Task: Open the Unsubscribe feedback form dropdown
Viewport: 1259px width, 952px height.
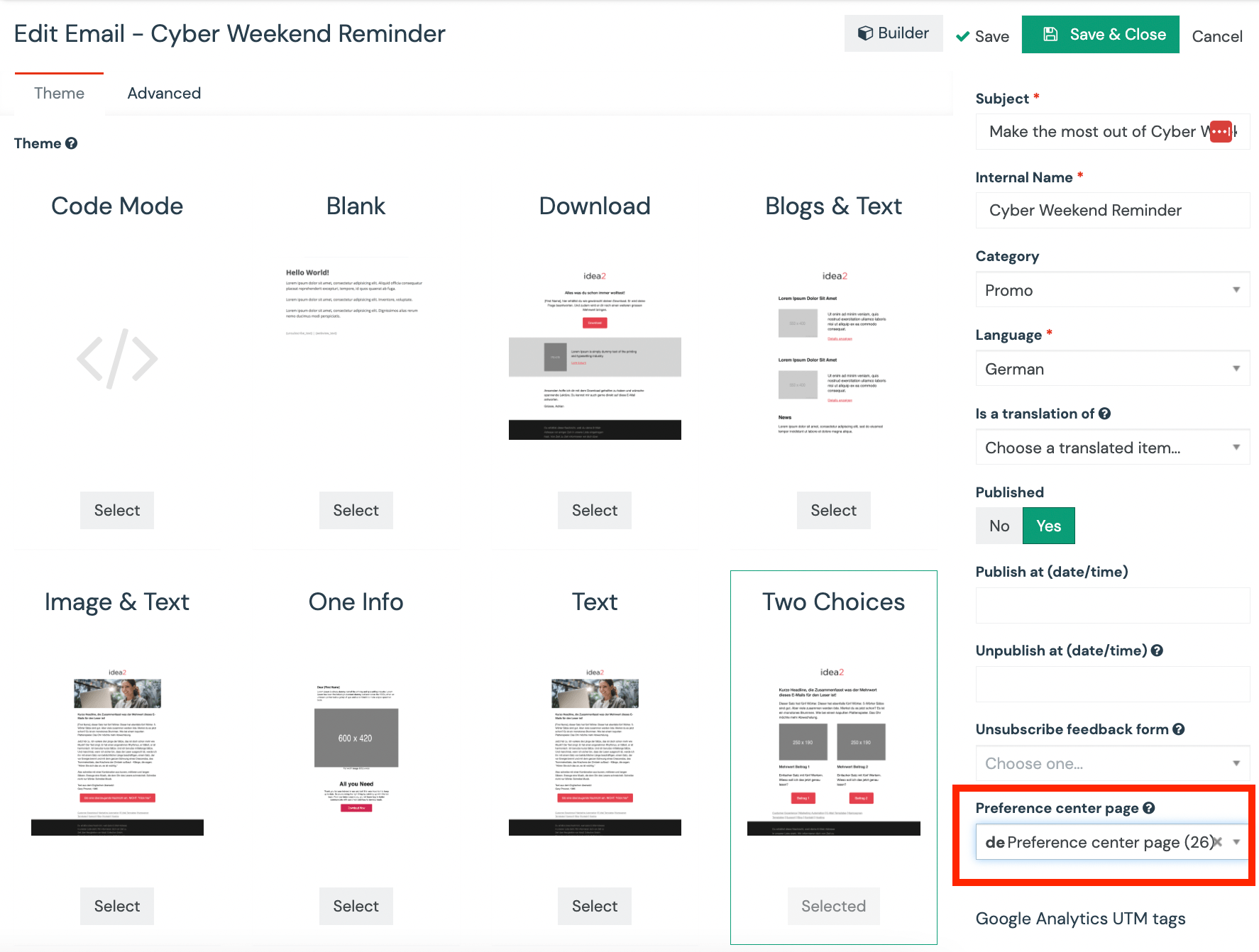Action: point(1112,763)
